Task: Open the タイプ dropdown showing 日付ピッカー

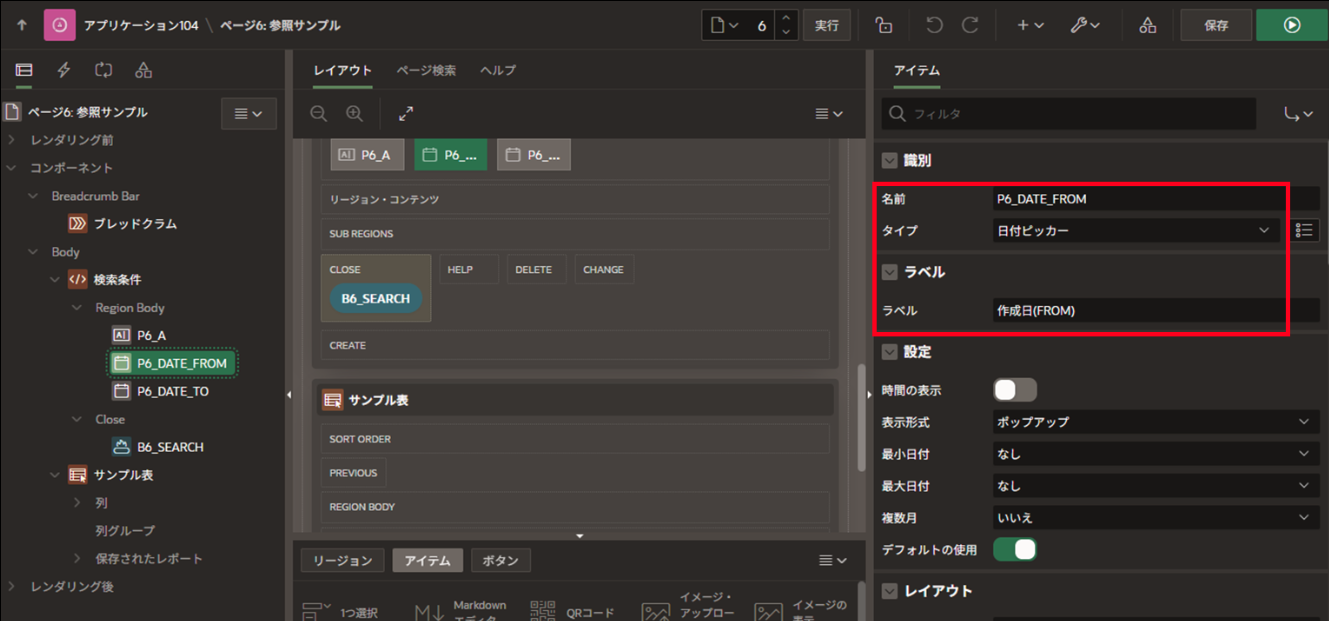Action: click(1135, 230)
